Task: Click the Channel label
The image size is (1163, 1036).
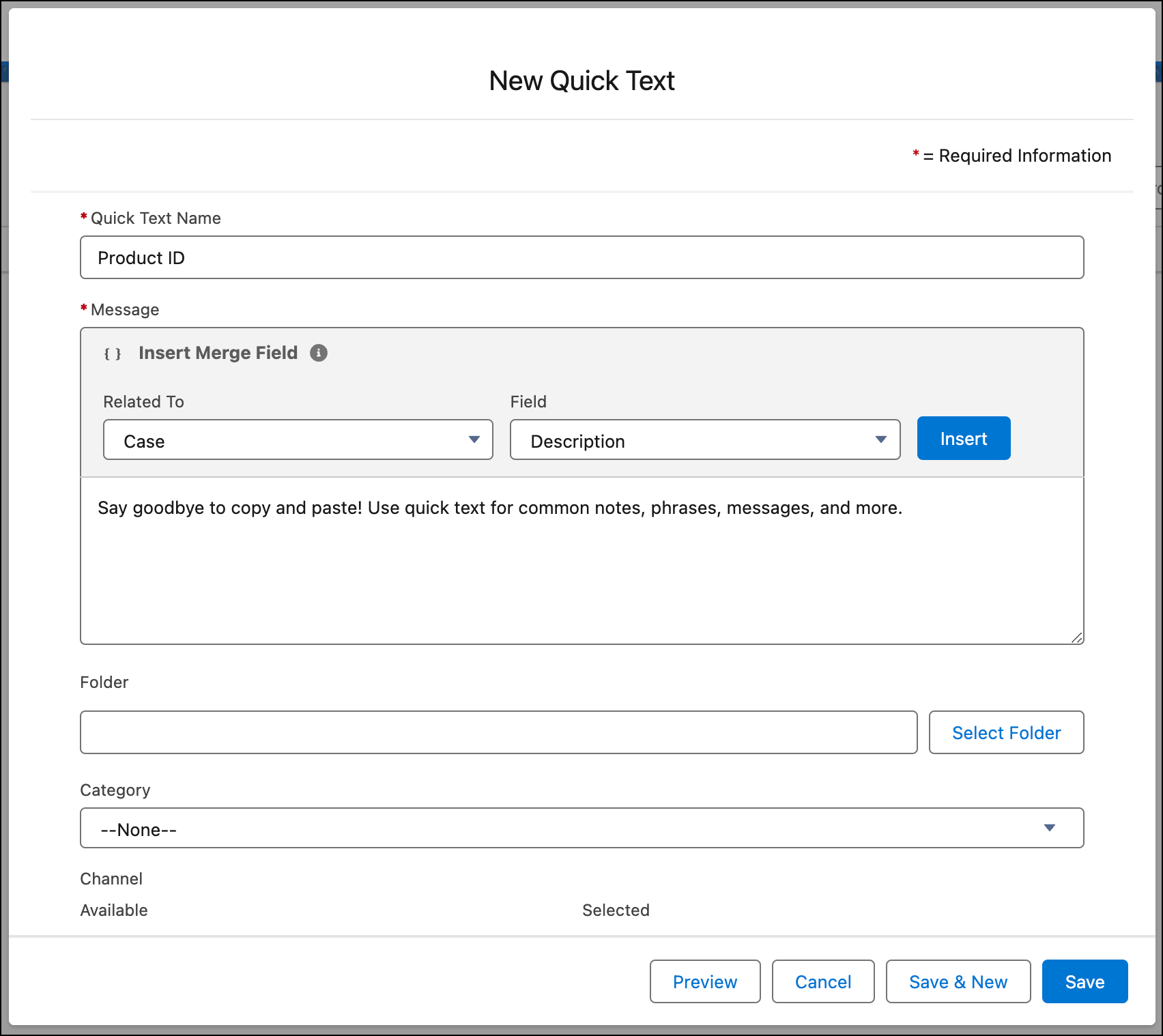Action: point(111,878)
